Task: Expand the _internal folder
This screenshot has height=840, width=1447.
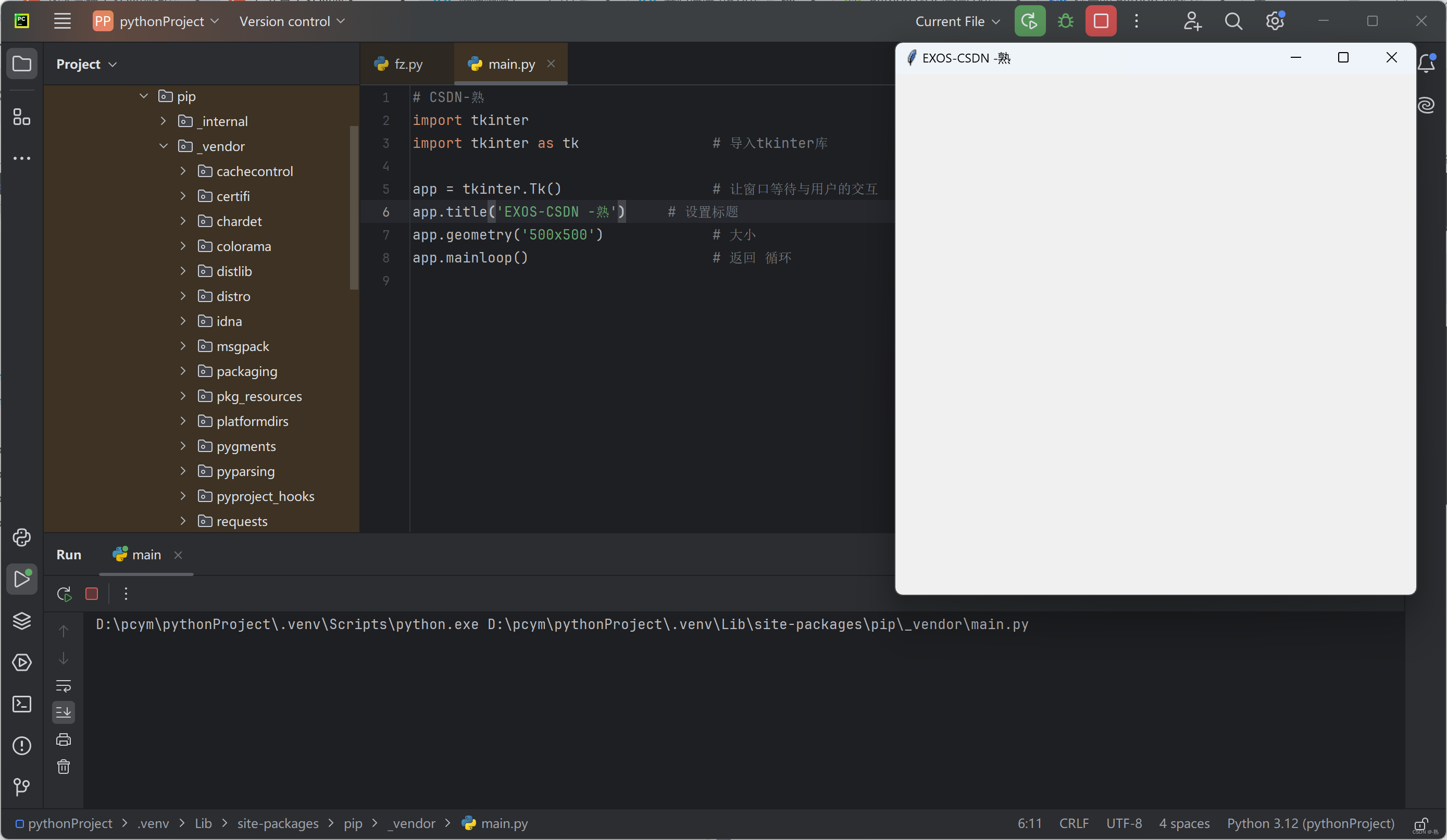Action: pyautogui.click(x=163, y=121)
